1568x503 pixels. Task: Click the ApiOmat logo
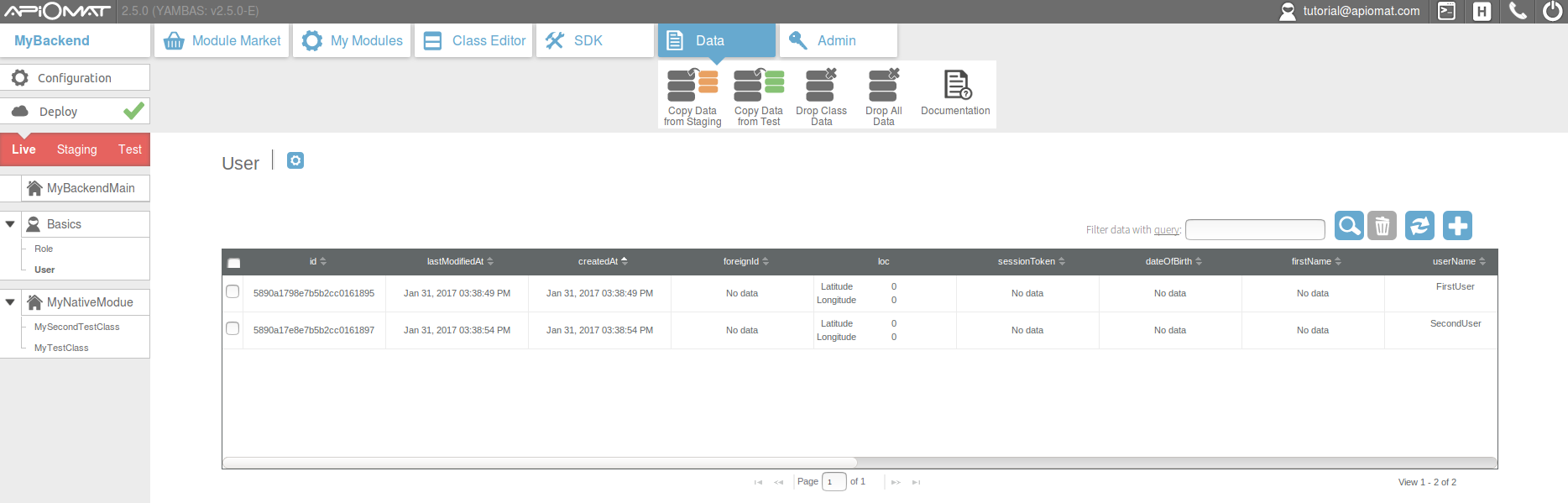pyautogui.click(x=57, y=11)
